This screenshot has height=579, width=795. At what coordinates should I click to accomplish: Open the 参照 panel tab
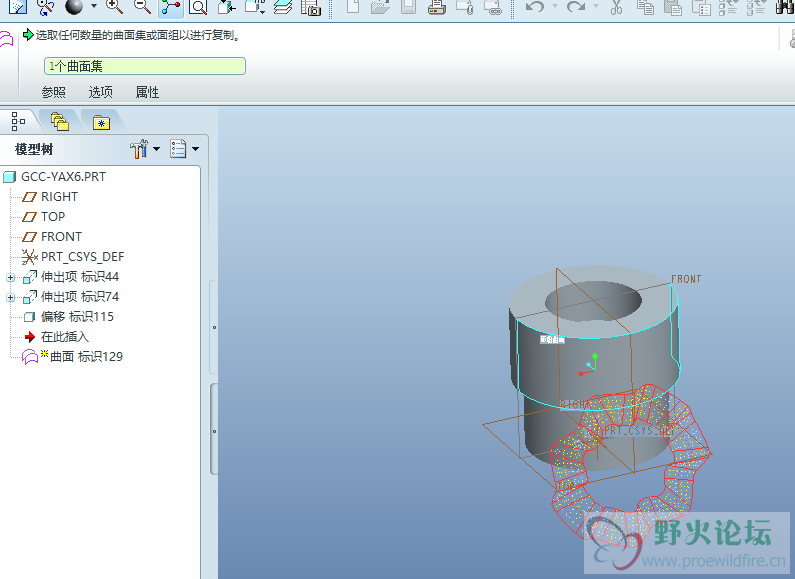[x=54, y=92]
